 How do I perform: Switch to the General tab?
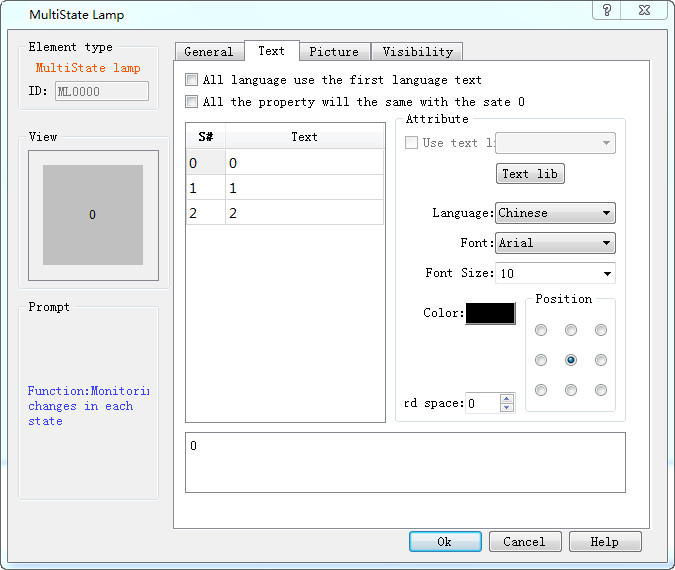pos(209,52)
